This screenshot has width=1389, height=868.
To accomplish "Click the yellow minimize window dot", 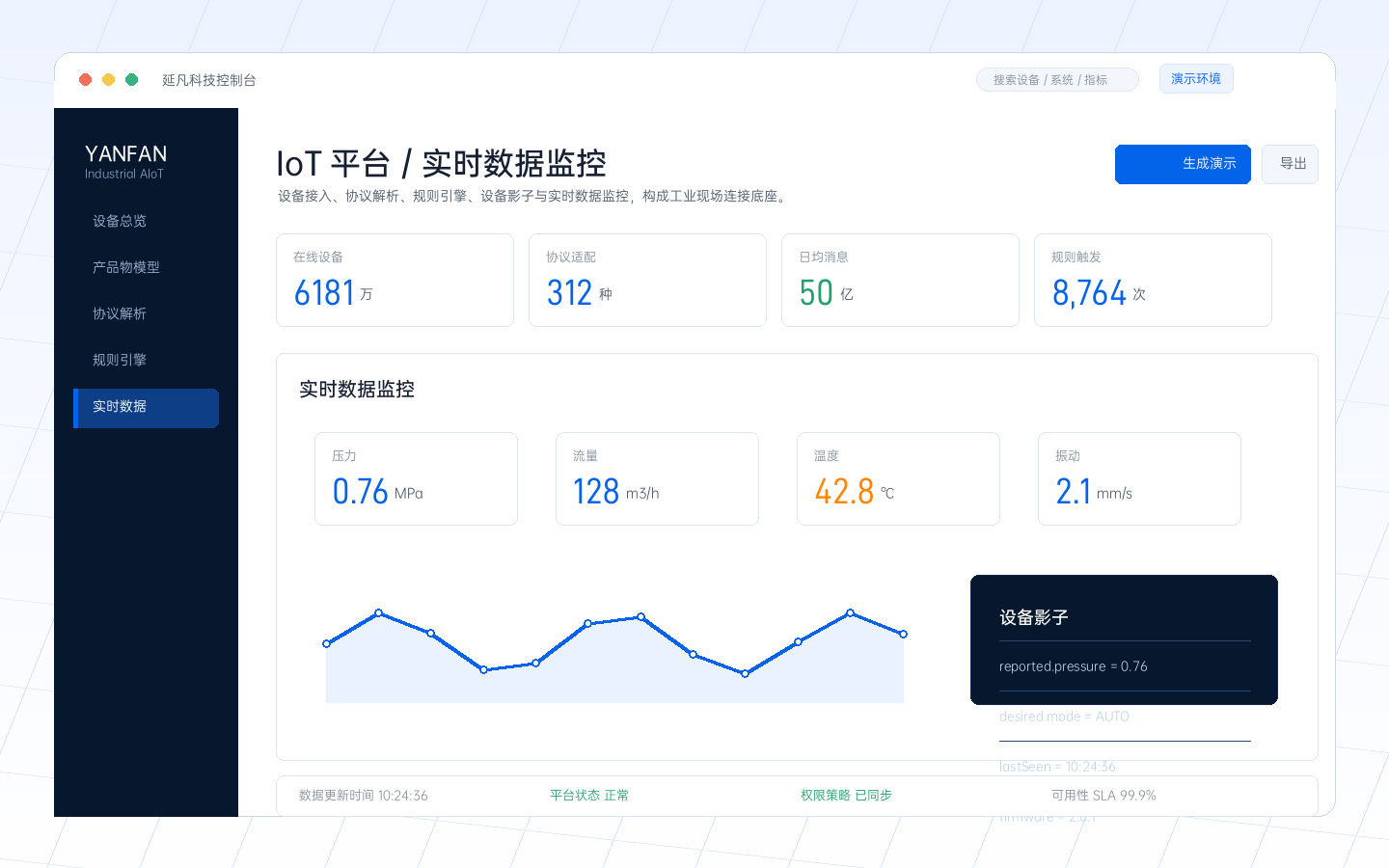I will (x=108, y=79).
